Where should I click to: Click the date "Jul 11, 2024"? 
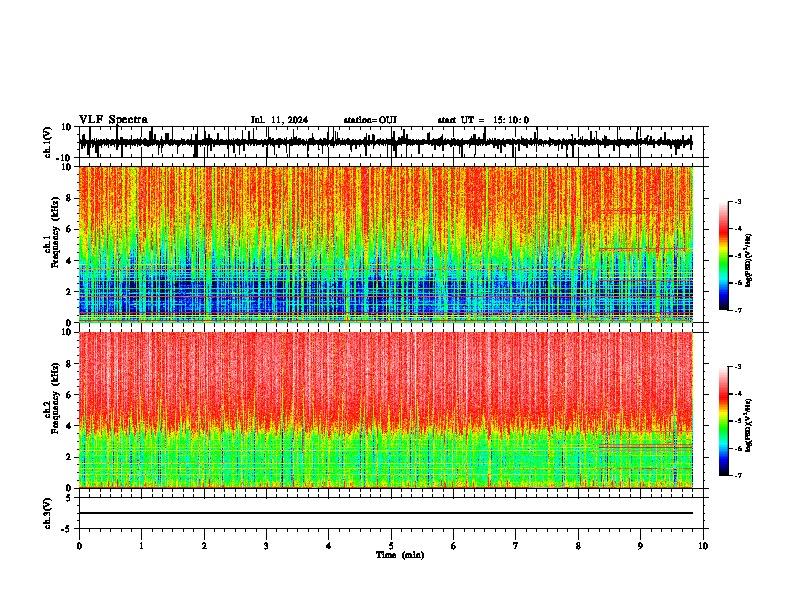coord(279,120)
